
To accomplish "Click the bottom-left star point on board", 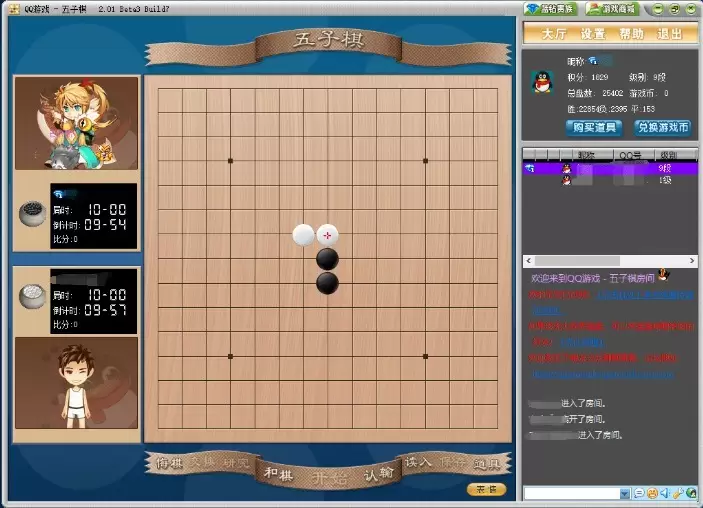I will click(x=230, y=356).
